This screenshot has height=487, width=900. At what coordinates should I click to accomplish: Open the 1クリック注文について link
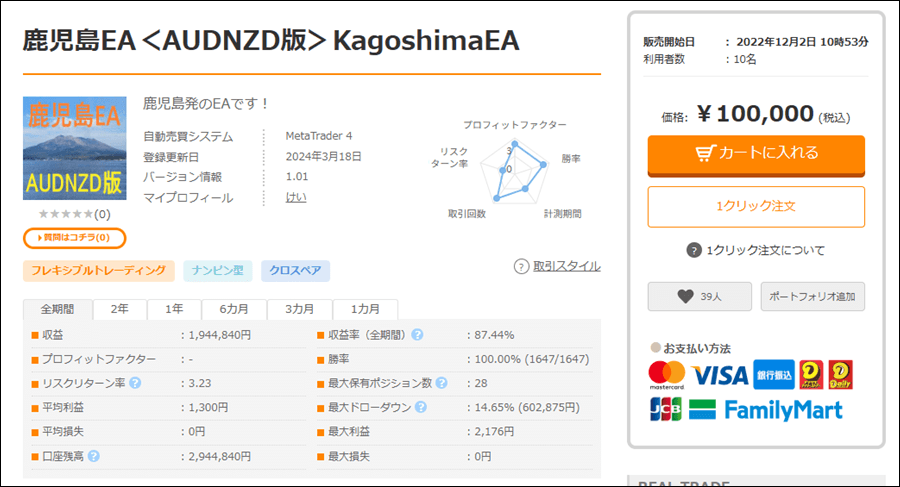click(766, 250)
